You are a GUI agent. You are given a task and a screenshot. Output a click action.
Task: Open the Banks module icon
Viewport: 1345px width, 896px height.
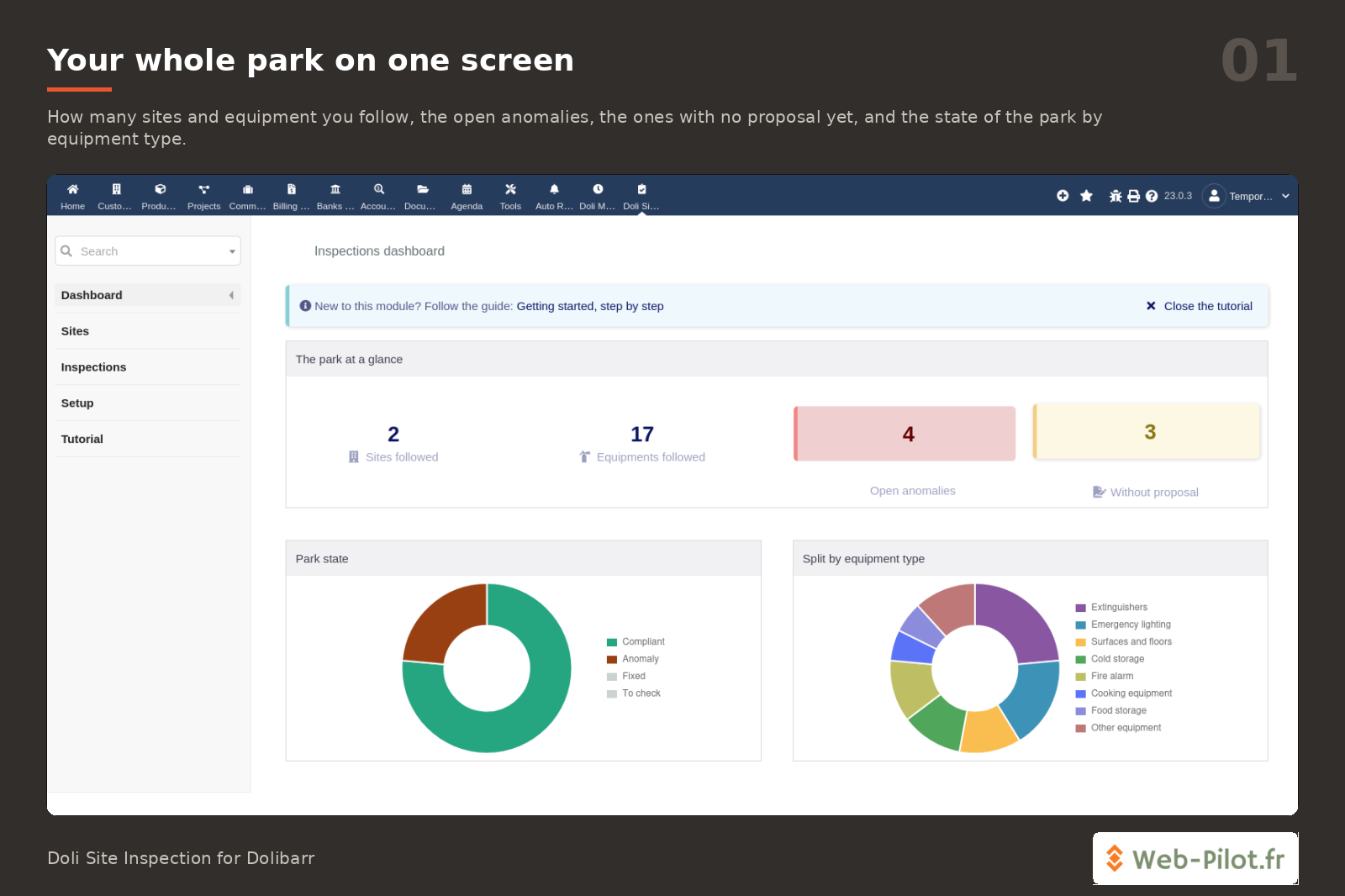click(335, 190)
